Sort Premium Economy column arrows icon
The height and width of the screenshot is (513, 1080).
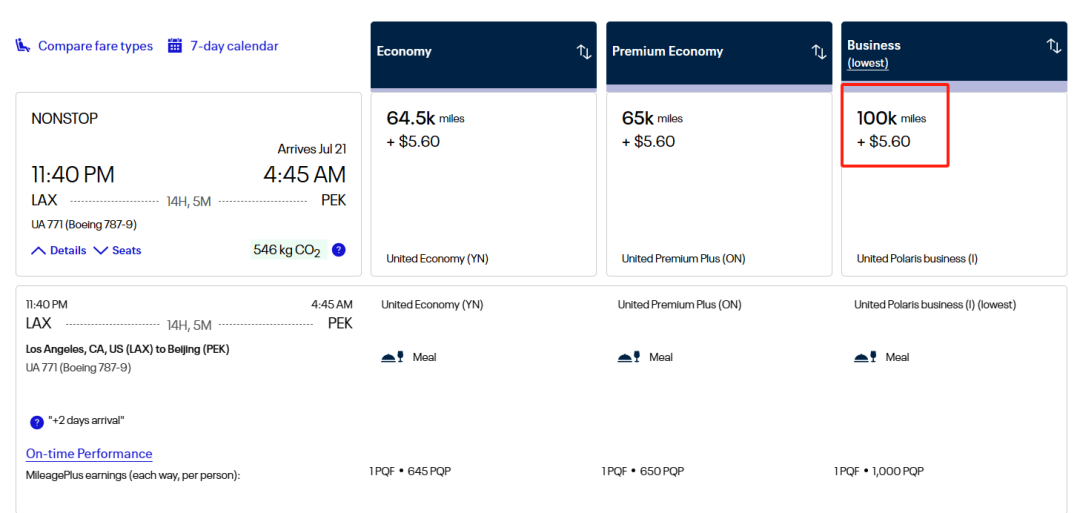click(x=819, y=52)
